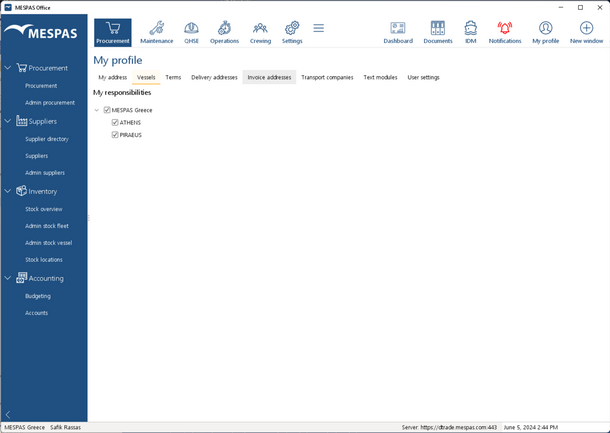This screenshot has width=610, height=433.
Task: Collapse the Inventory sidebar section
Action: (7, 191)
